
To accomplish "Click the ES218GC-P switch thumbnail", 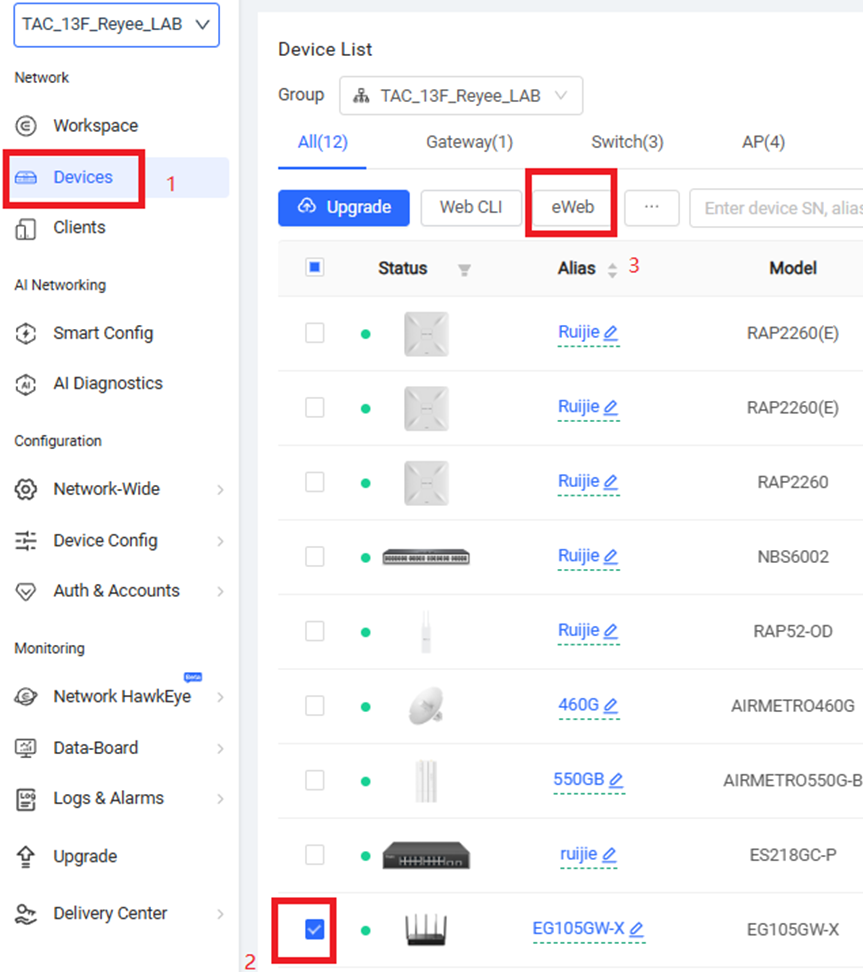I will [426, 855].
